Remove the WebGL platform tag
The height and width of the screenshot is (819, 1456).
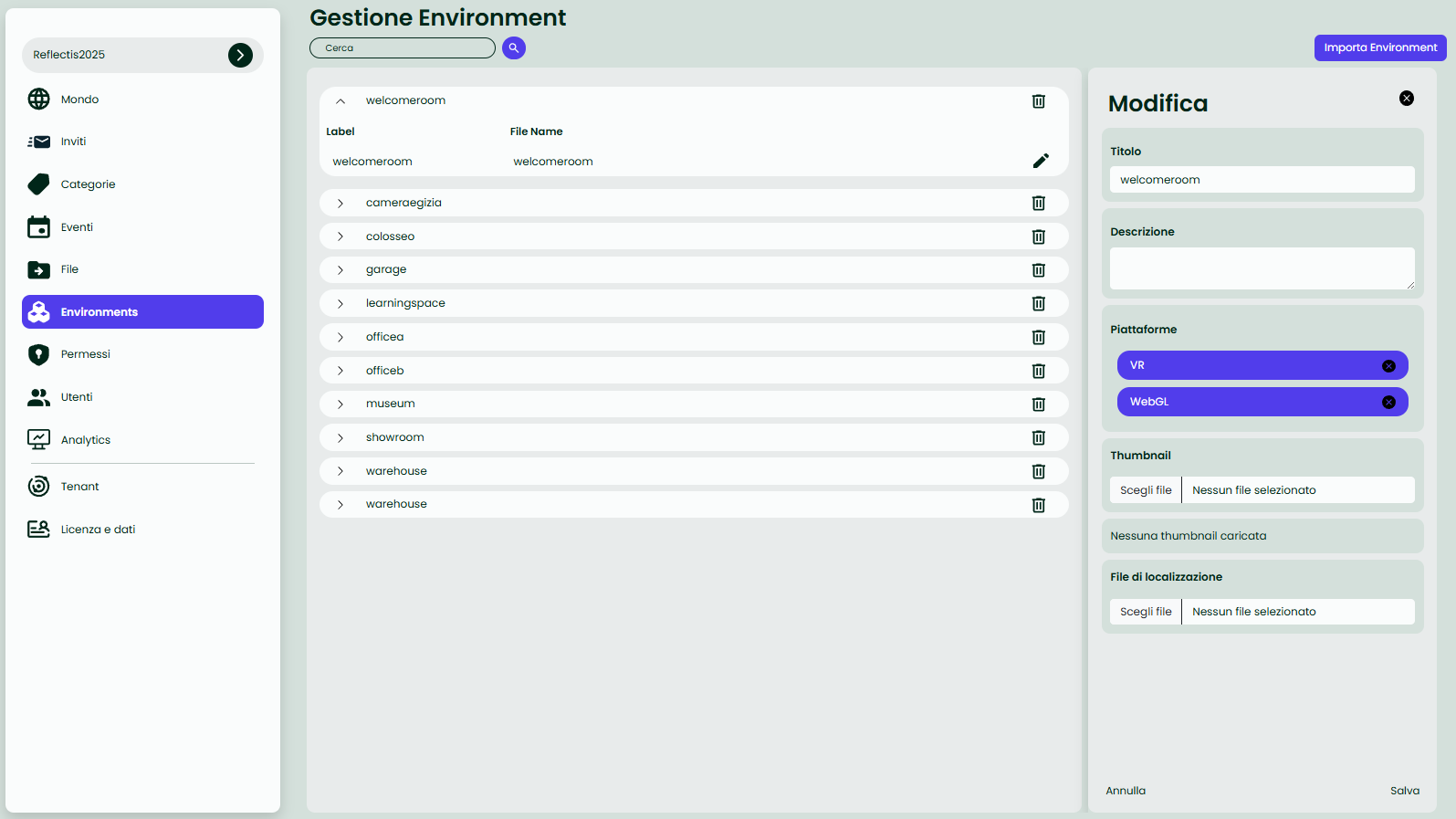click(1388, 402)
